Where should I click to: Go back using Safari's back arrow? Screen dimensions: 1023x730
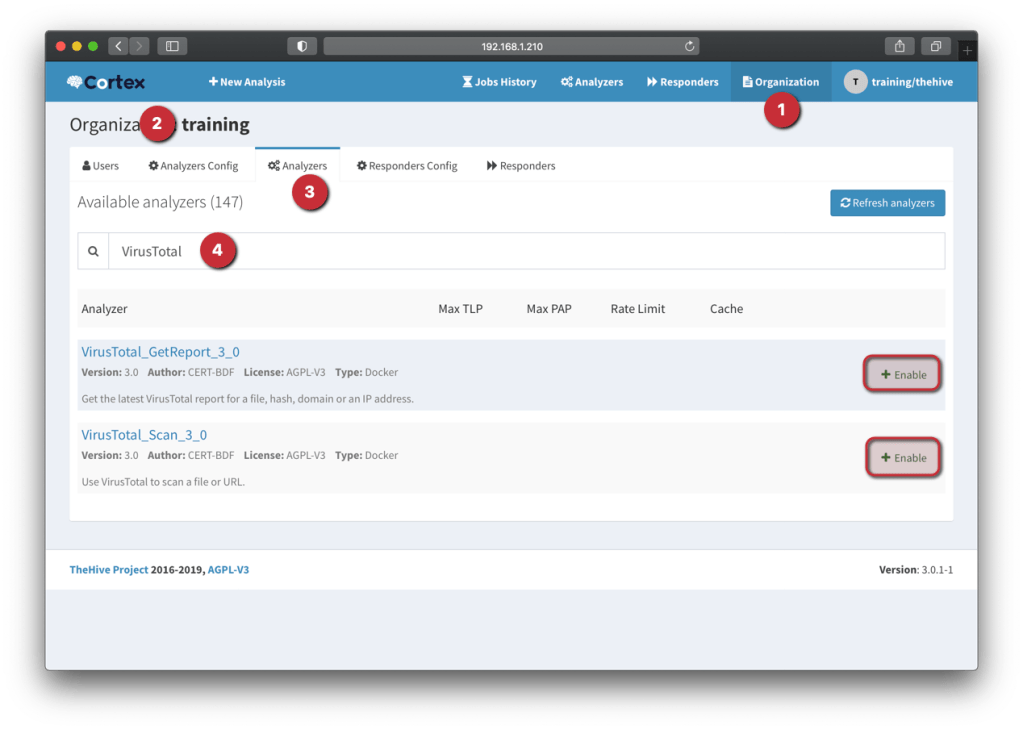[118, 46]
